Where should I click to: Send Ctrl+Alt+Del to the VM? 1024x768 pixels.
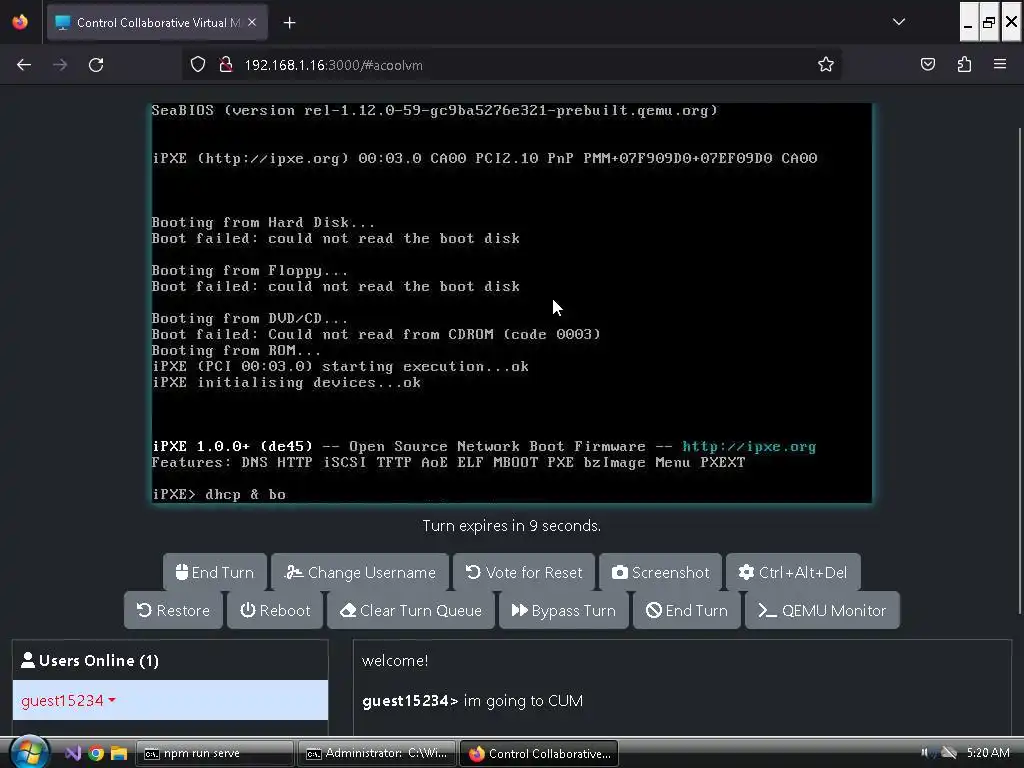(793, 573)
